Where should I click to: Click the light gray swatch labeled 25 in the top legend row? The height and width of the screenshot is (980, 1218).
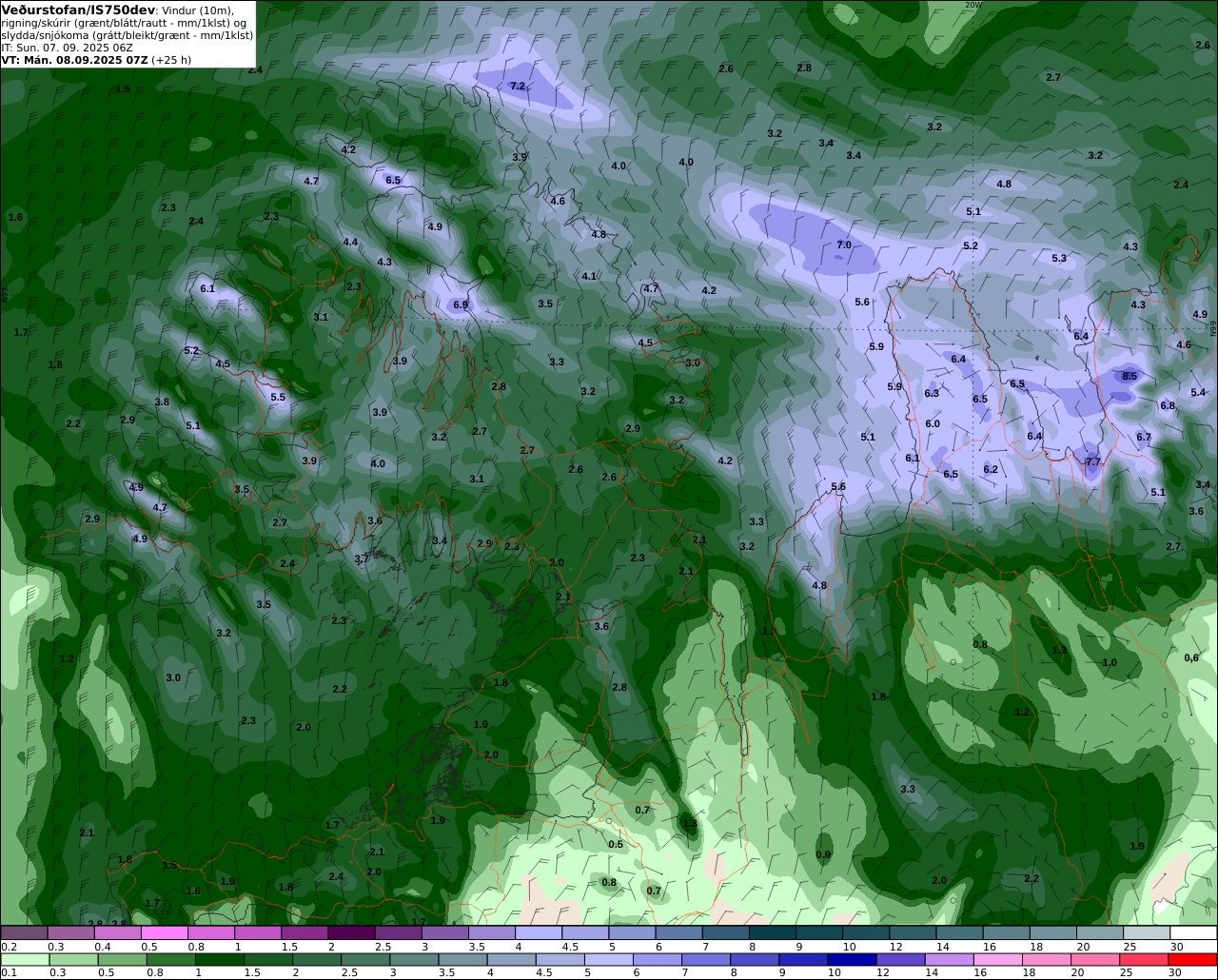click(1147, 932)
